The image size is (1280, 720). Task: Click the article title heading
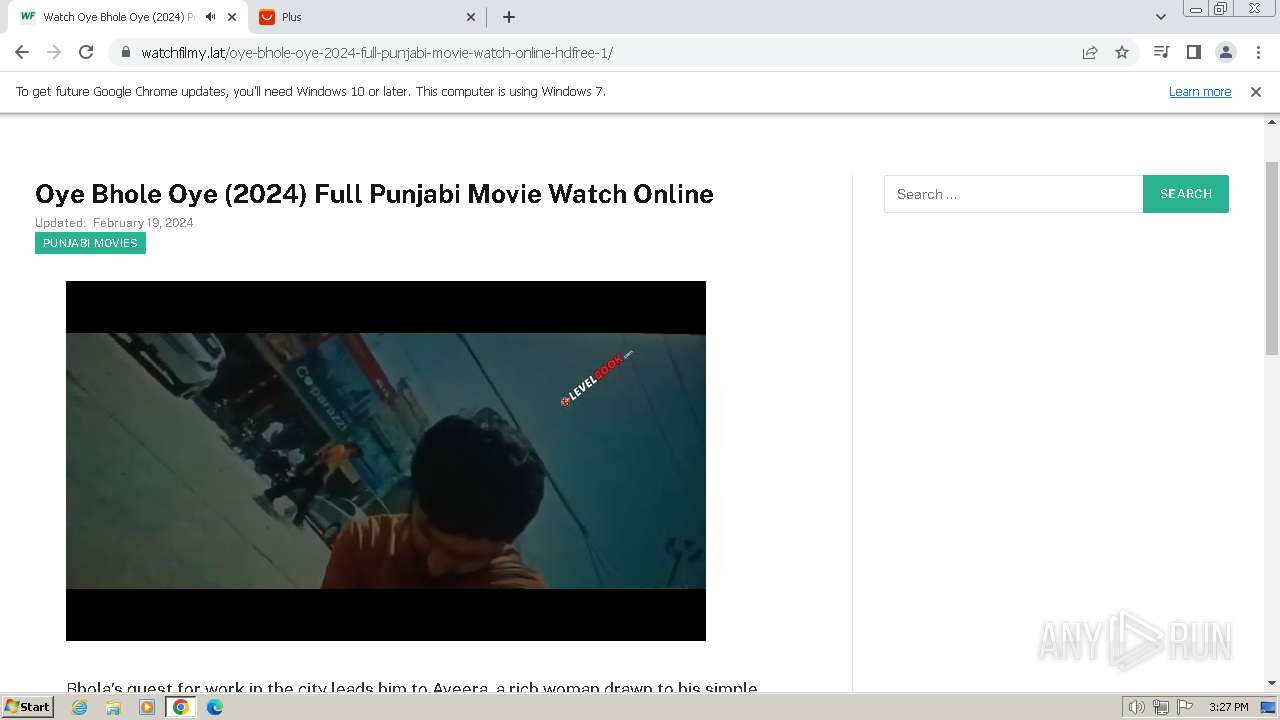tap(374, 194)
